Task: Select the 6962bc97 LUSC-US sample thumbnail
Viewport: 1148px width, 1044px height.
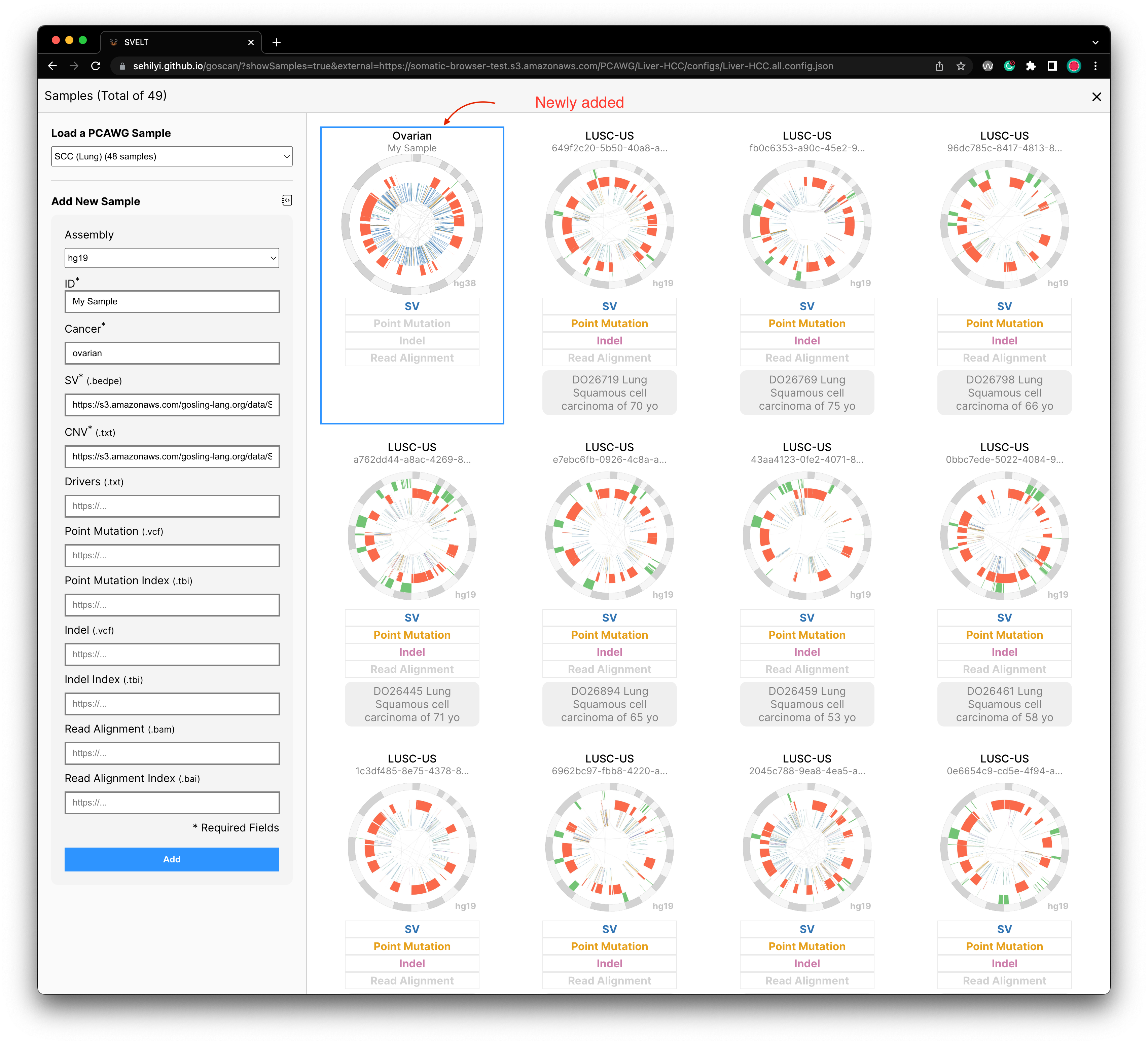Action: [x=609, y=848]
